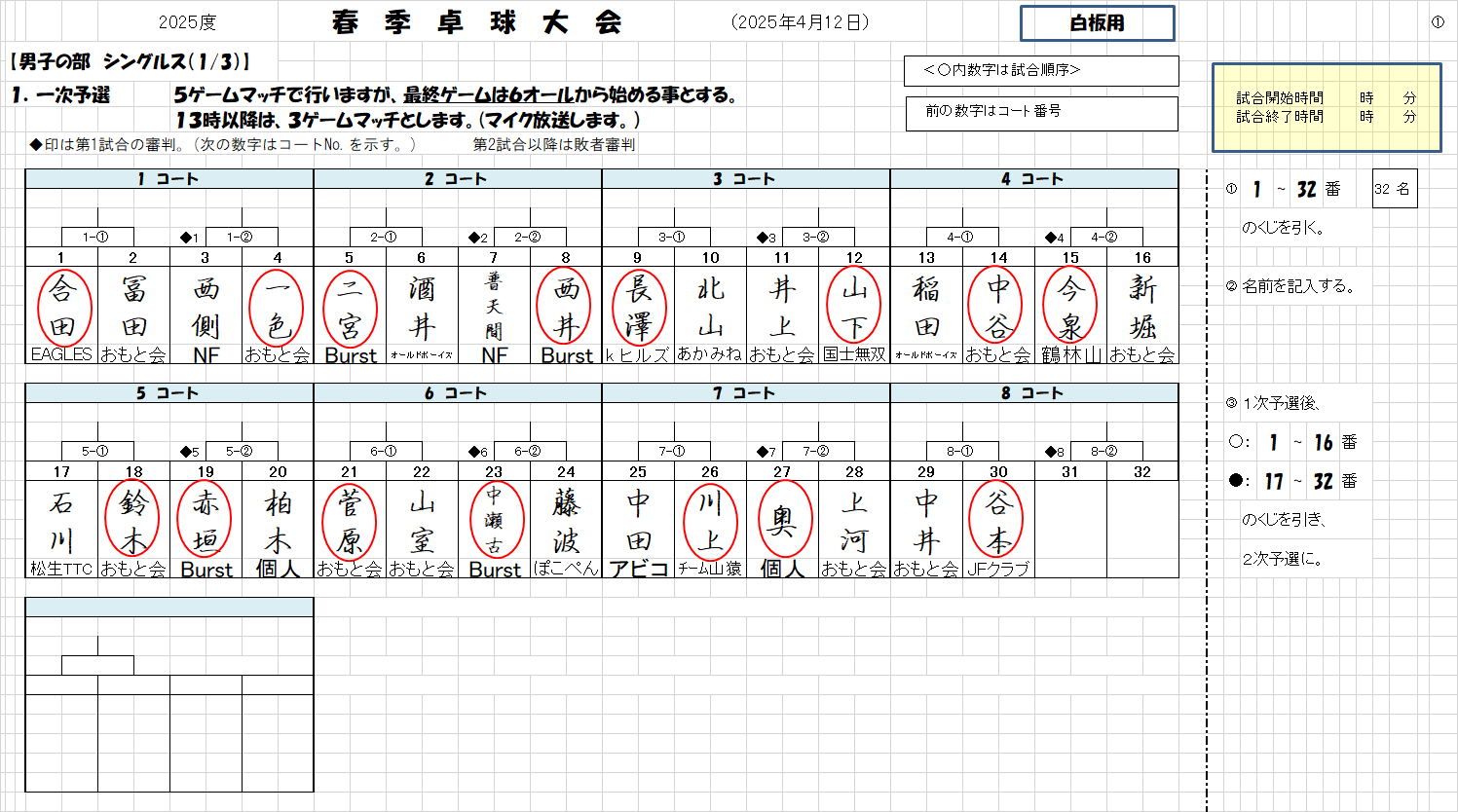Select player name 赤垣 in slot 19
This screenshot has width=1458, height=812.
click(x=206, y=521)
